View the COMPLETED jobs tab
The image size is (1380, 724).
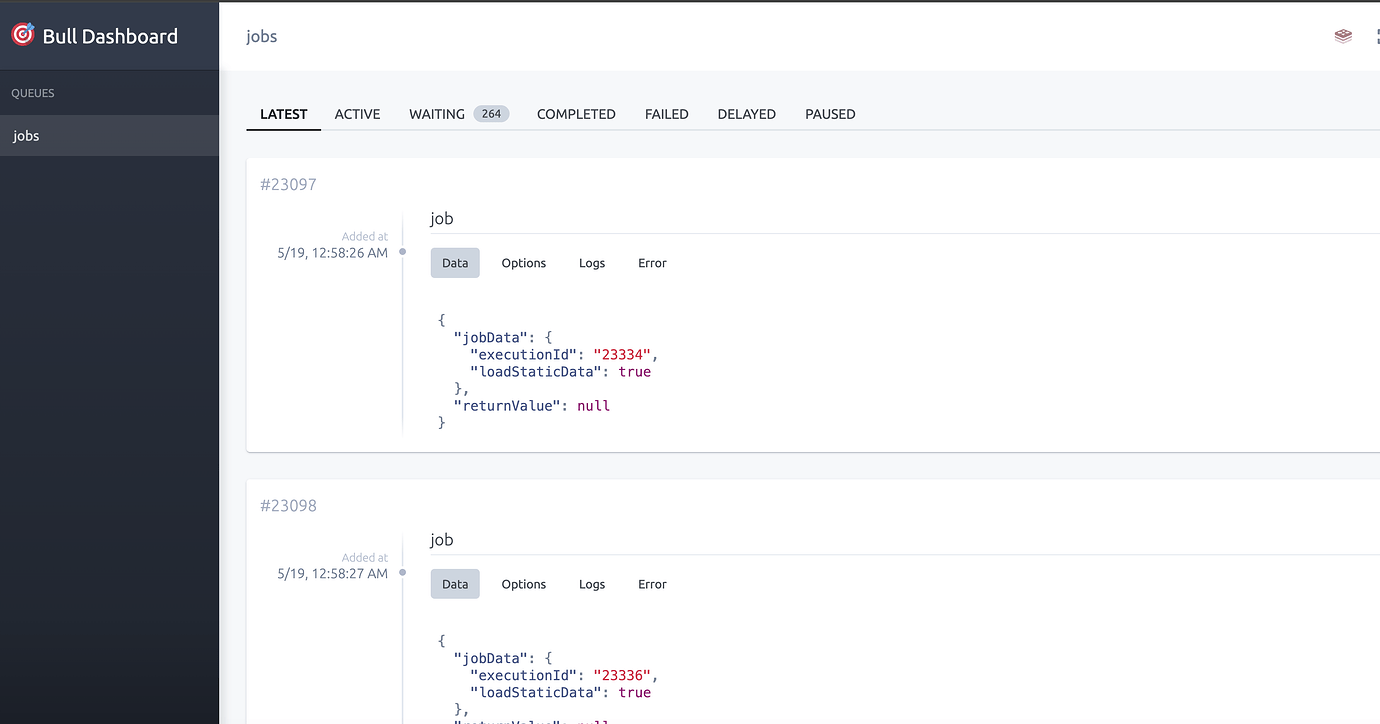pyautogui.click(x=576, y=114)
